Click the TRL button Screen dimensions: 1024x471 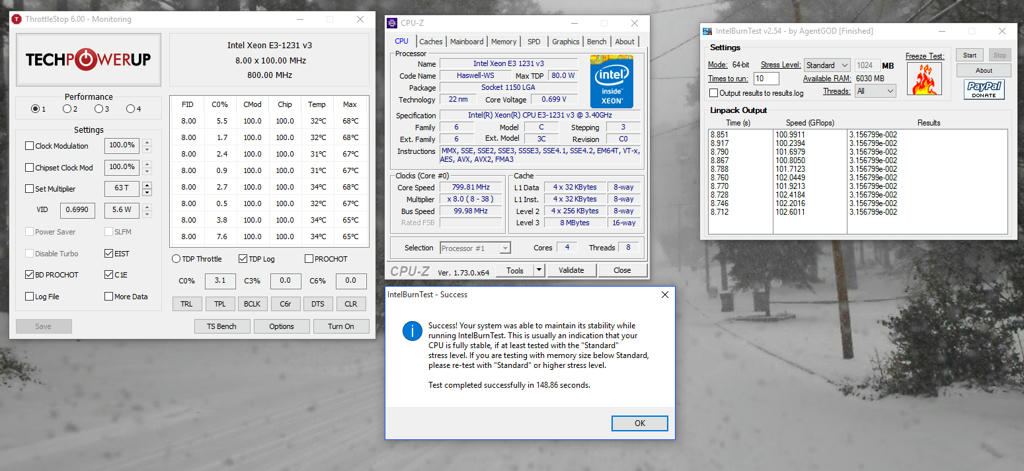[187, 304]
